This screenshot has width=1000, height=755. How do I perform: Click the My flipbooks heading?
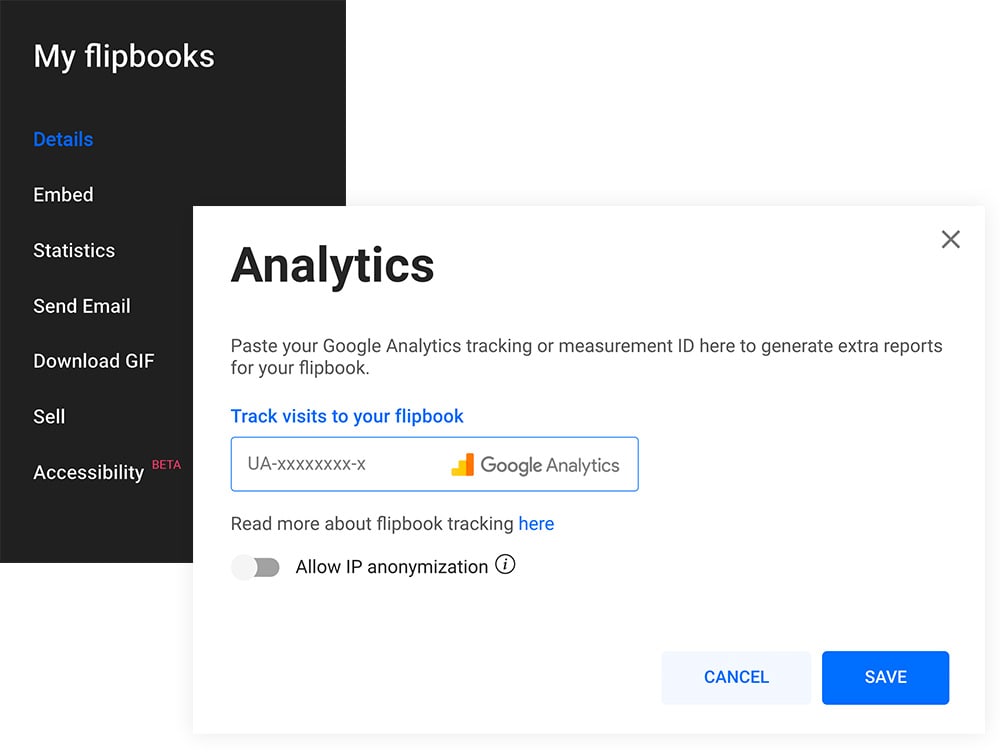click(x=124, y=56)
